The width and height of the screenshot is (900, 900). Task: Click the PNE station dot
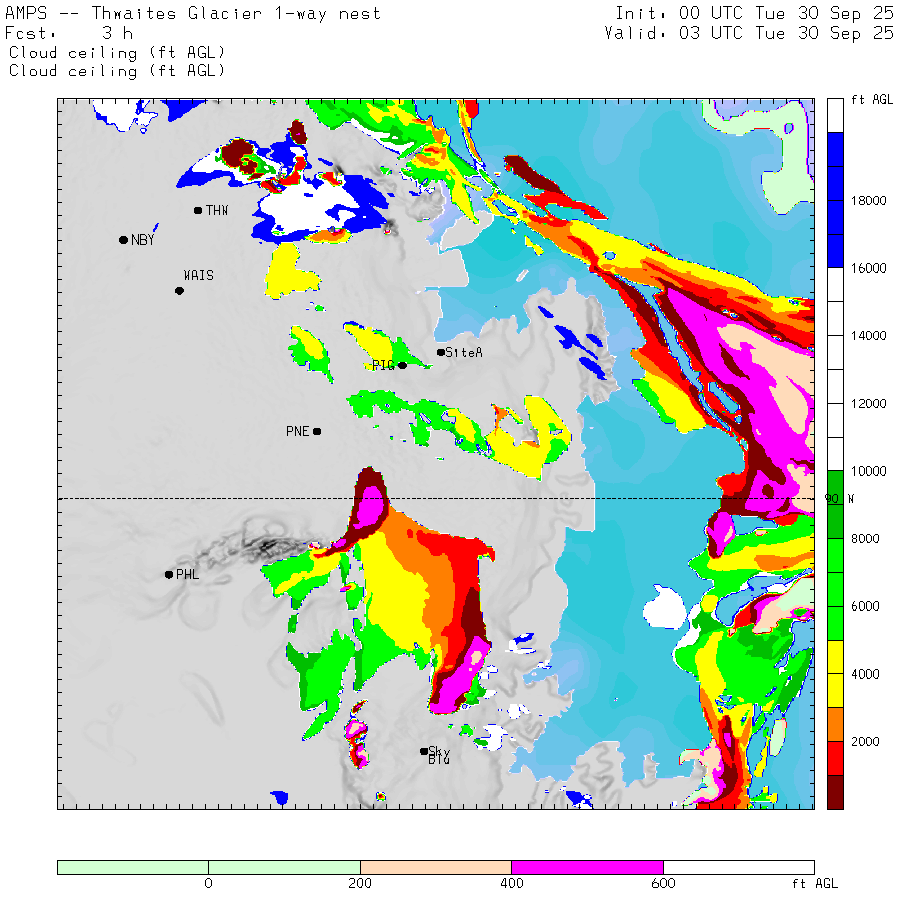[317, 432]
